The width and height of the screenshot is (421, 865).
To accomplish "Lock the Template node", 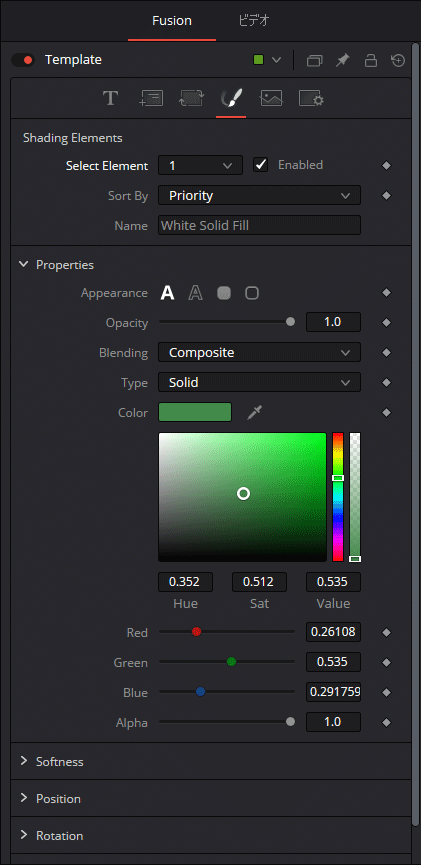I will tap(371, 60).
